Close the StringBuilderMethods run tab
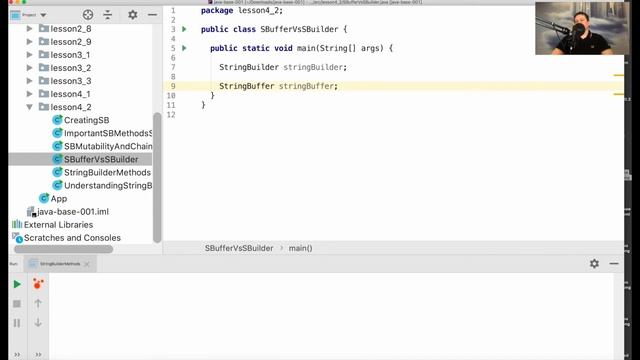The height and width of the screenshot is (360, 640). tap(87, 264)
